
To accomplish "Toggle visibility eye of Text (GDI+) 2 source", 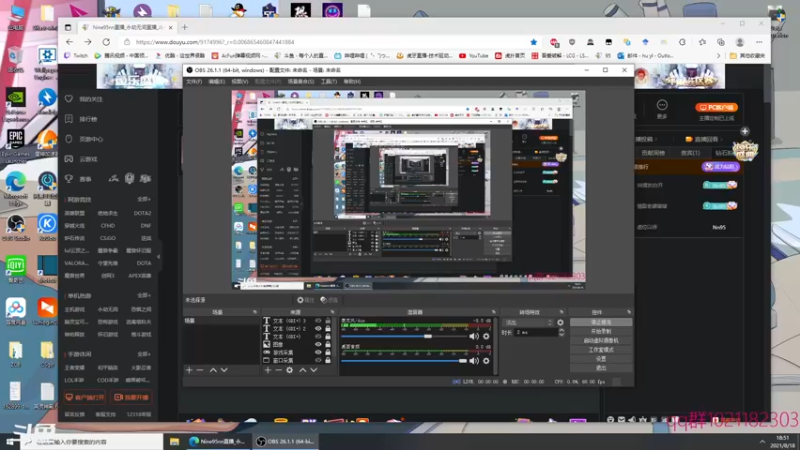I will coord(318,329).
